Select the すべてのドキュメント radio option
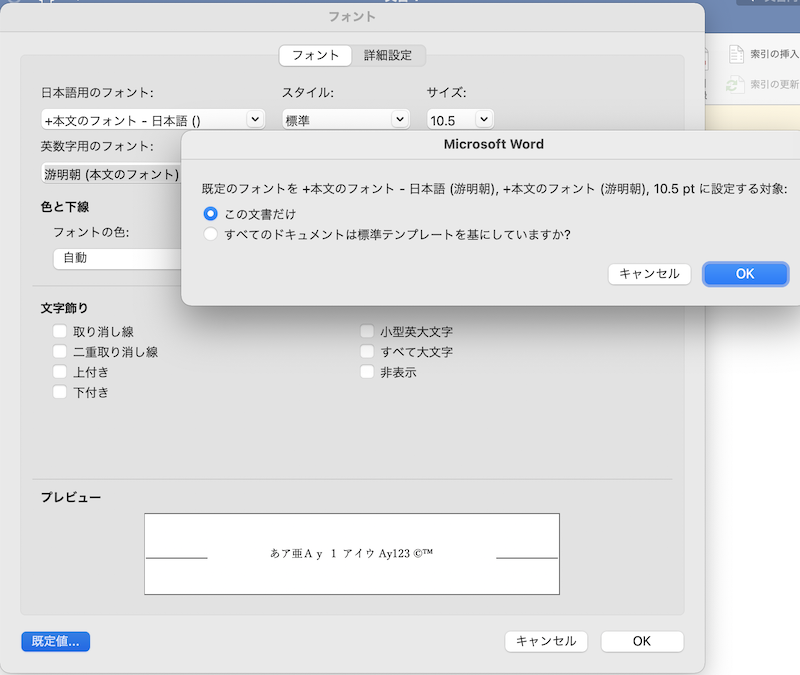The width and height of the screenshot is (800, 675). (210, 234)
